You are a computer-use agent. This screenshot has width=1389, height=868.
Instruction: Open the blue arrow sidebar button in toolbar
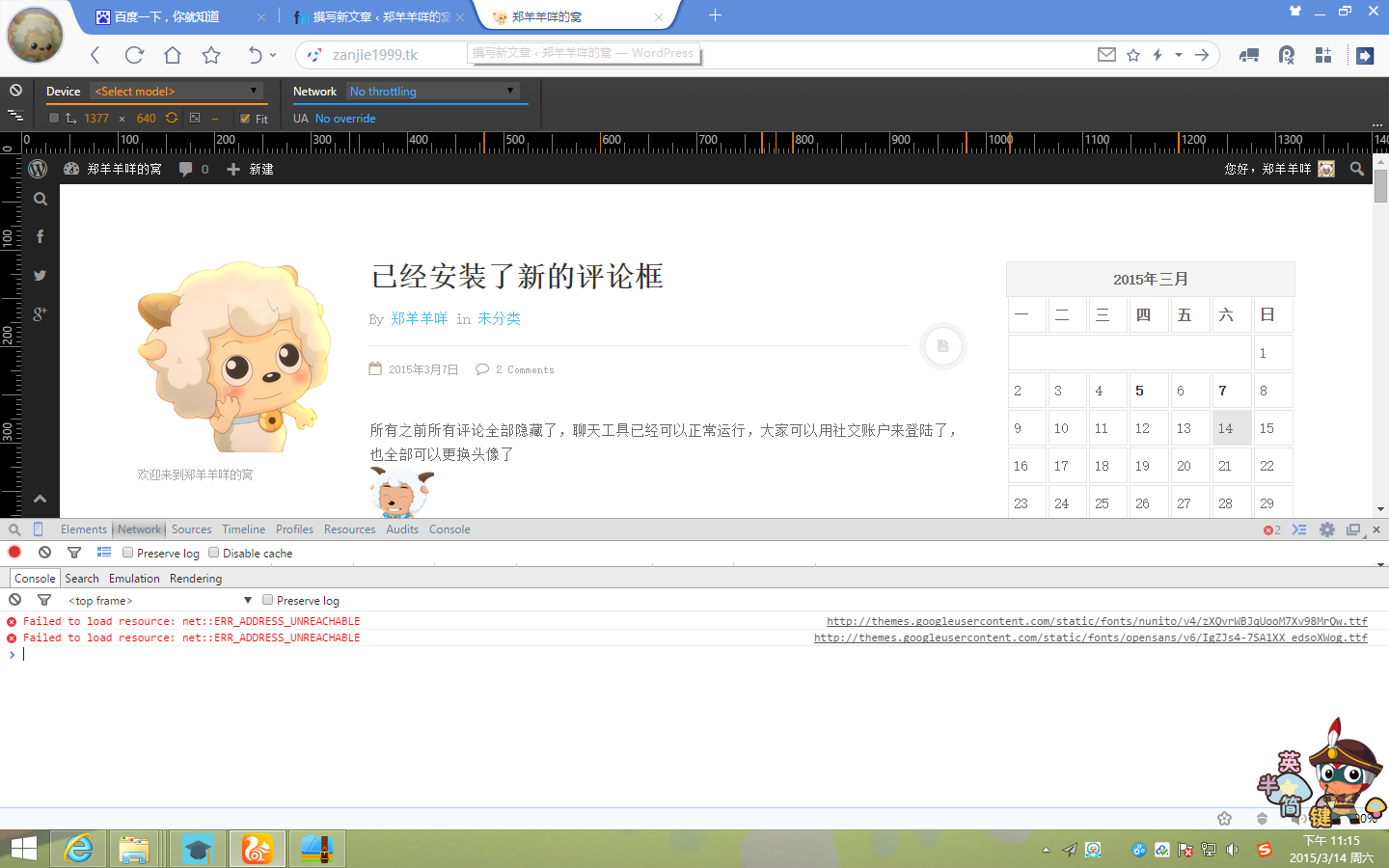click(x=1365, y=55)
